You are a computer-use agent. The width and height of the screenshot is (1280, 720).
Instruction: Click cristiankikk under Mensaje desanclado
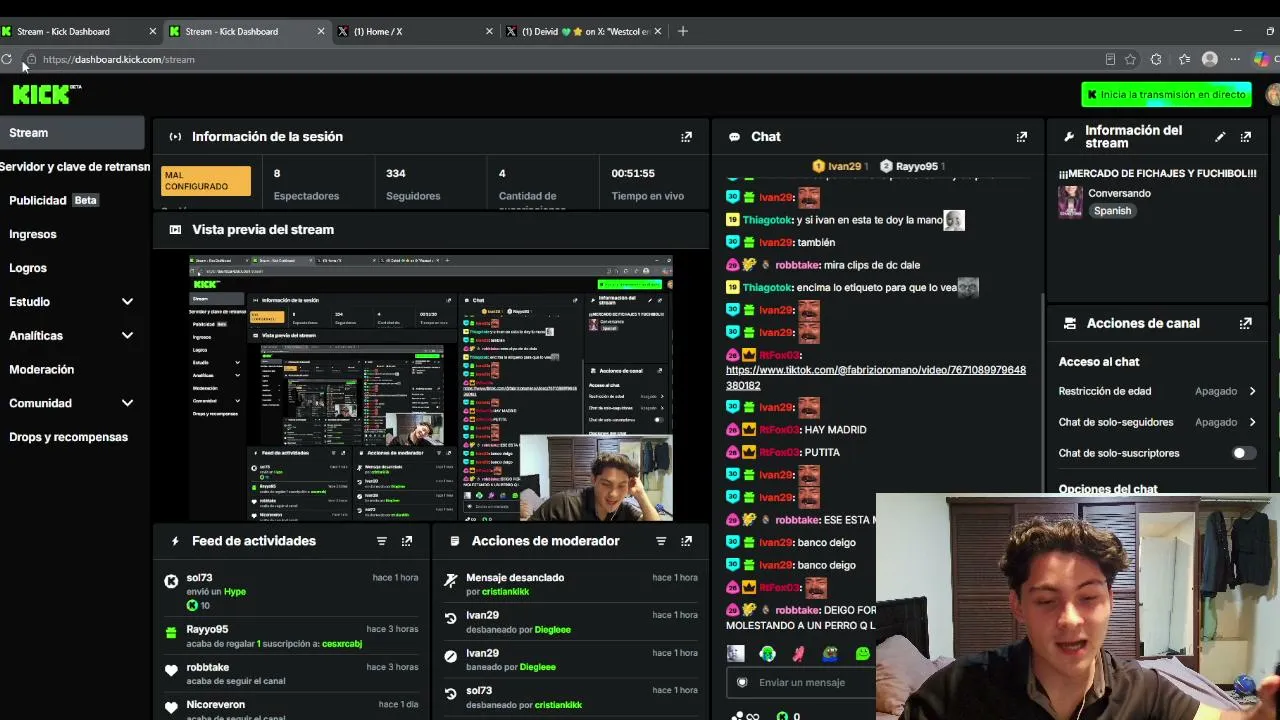tap(505, 592)
